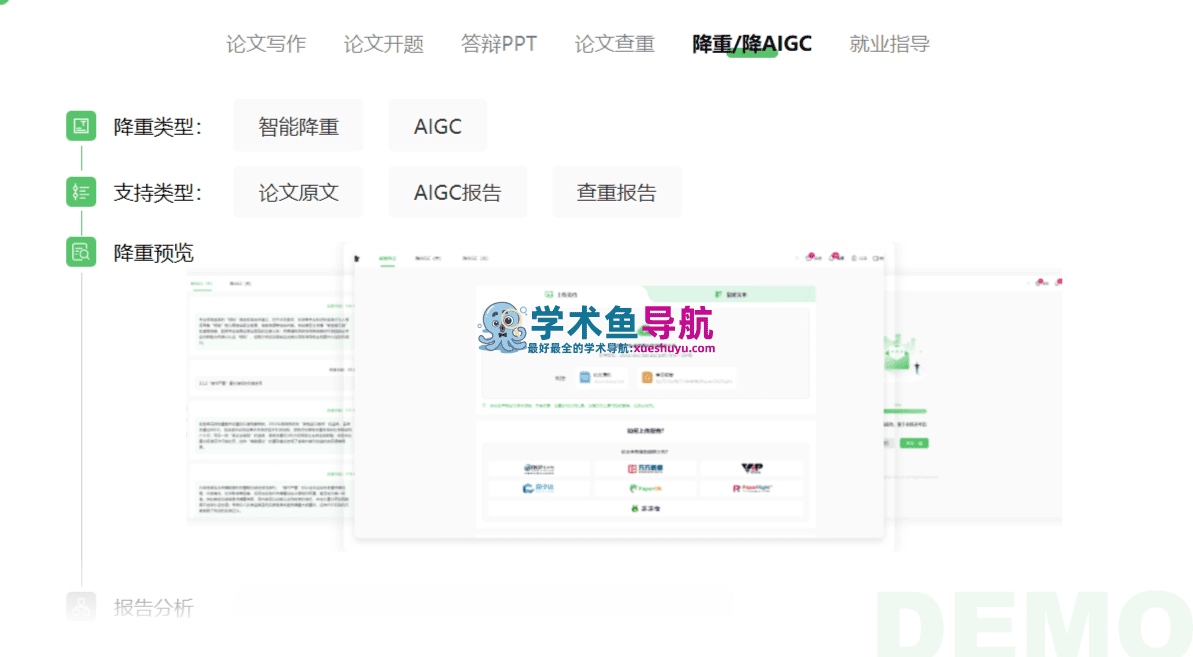Click the 降重类型 step icon

pos(81,126)
